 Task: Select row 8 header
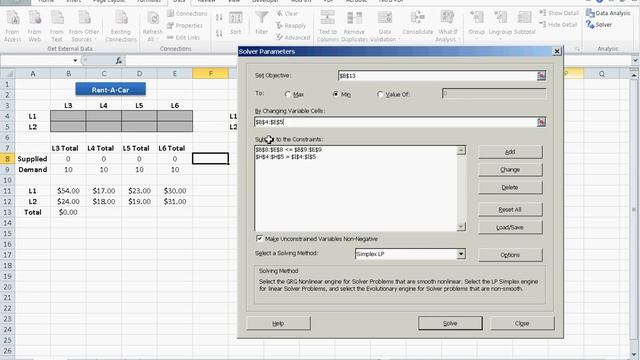tap(7, 159)
